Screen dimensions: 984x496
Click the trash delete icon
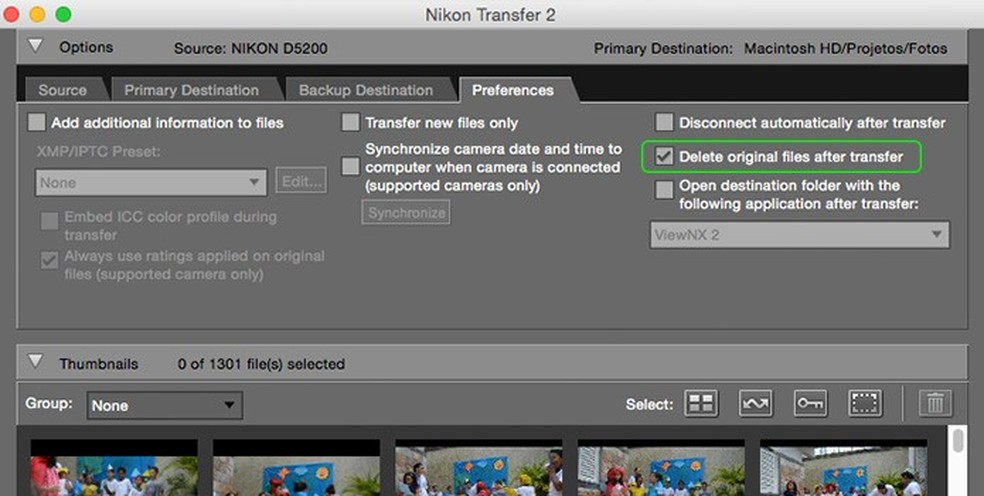(x=935, y=403)
